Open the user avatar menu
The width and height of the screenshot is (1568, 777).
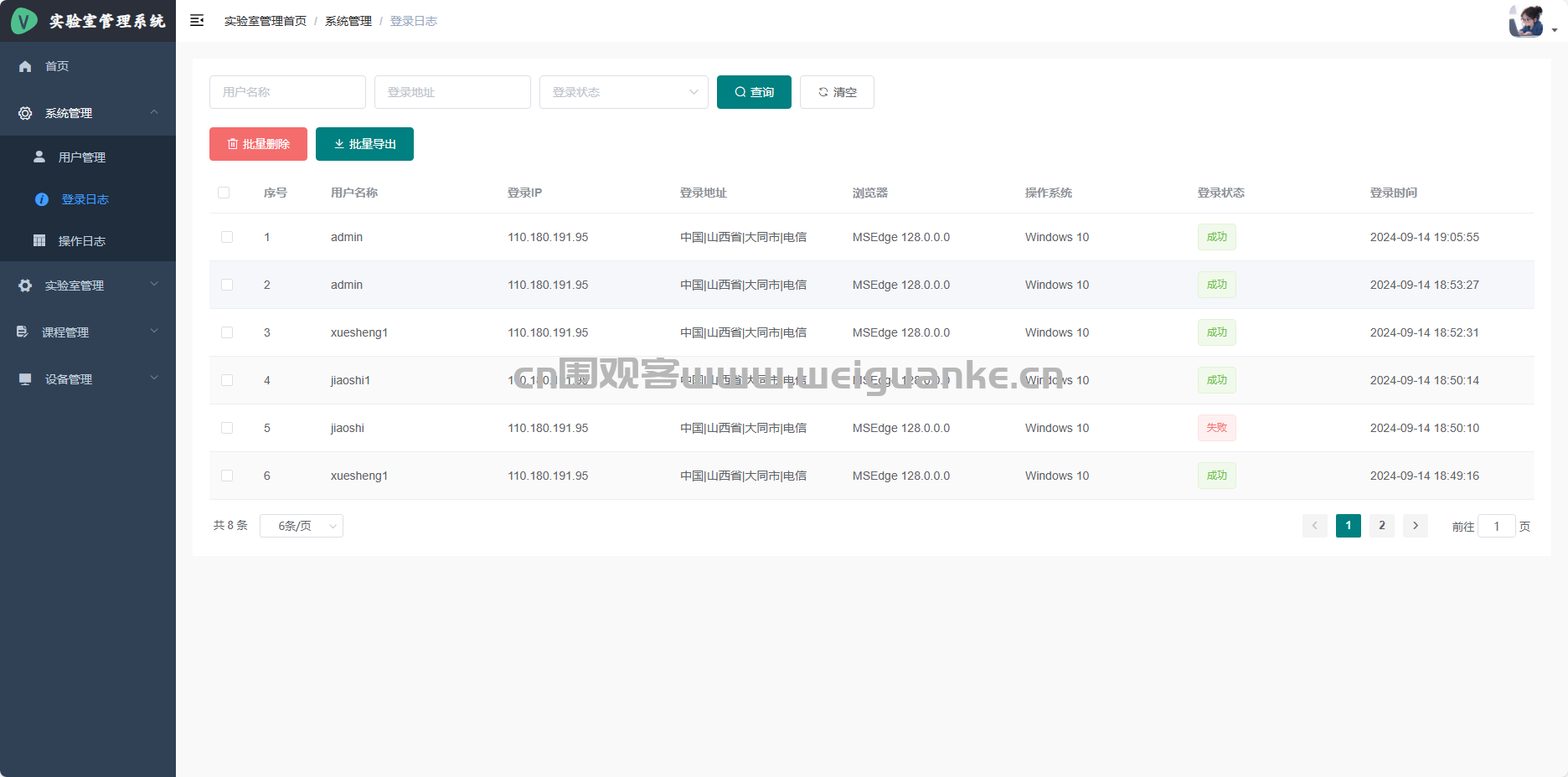pyautogui.click(x=1526, y=21)
